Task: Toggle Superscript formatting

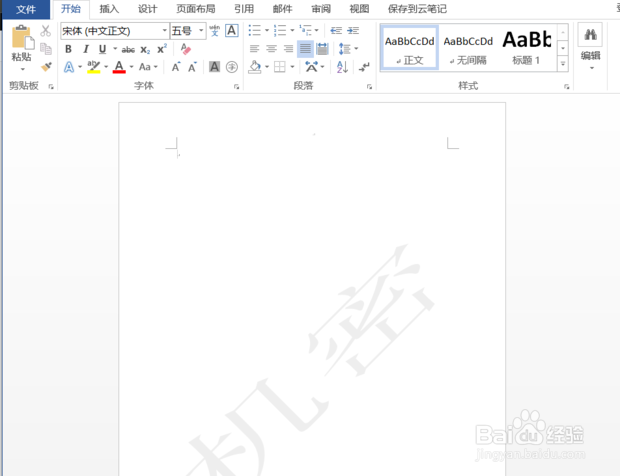Action: click(162, 49)
